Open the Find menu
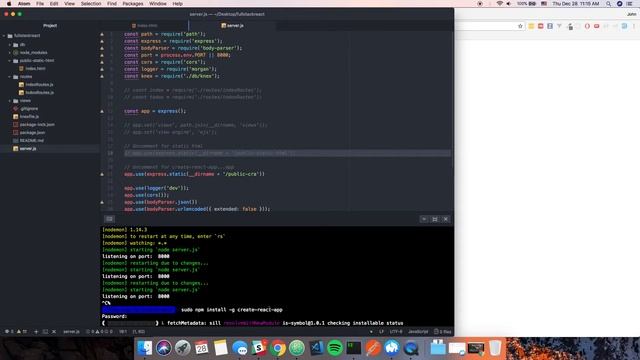Viewport: 640px width, 360px height. tap(112, 4)
